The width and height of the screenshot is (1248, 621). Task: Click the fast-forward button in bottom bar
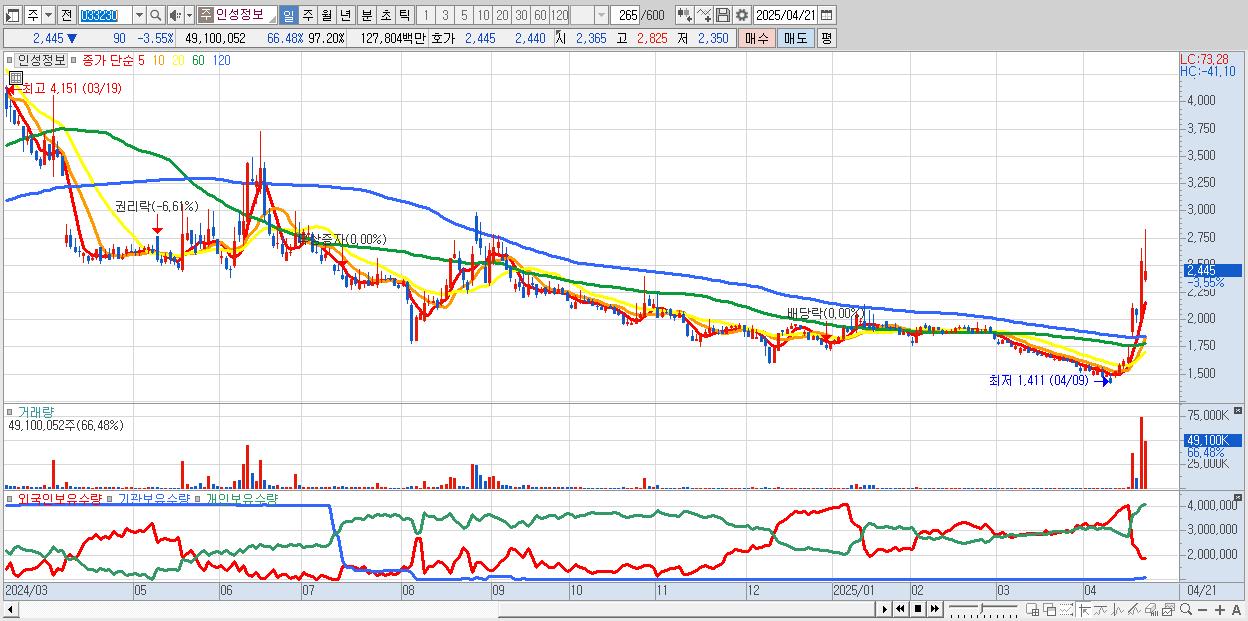coord(934,609)
